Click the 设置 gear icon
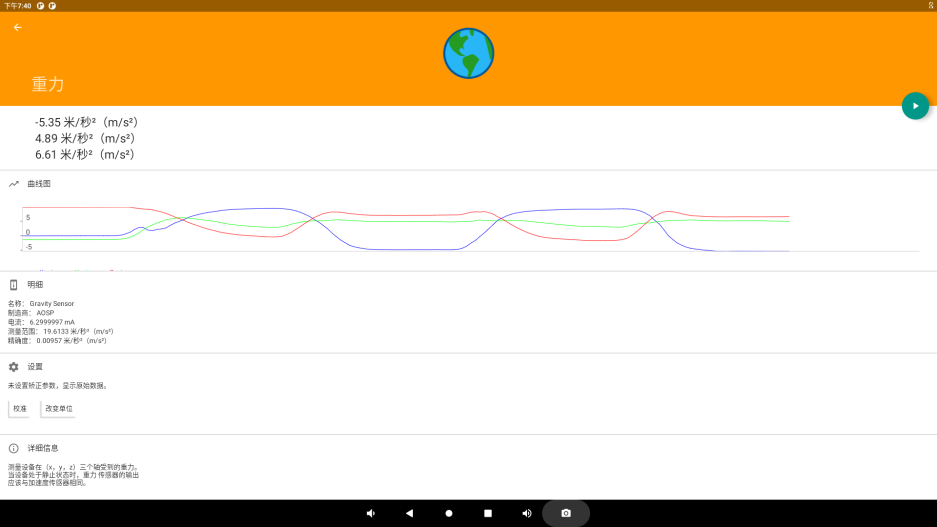 tap(14, 367)
